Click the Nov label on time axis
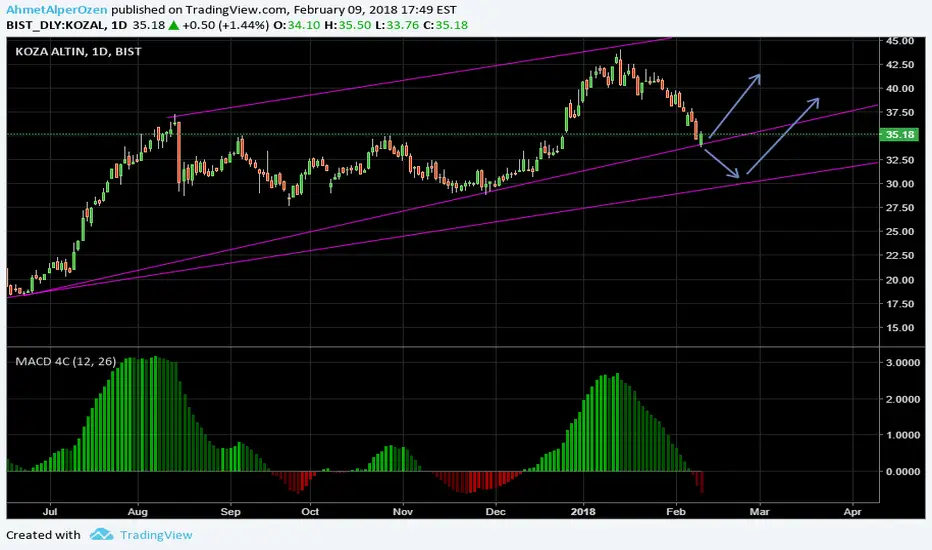 coord(402,511)
